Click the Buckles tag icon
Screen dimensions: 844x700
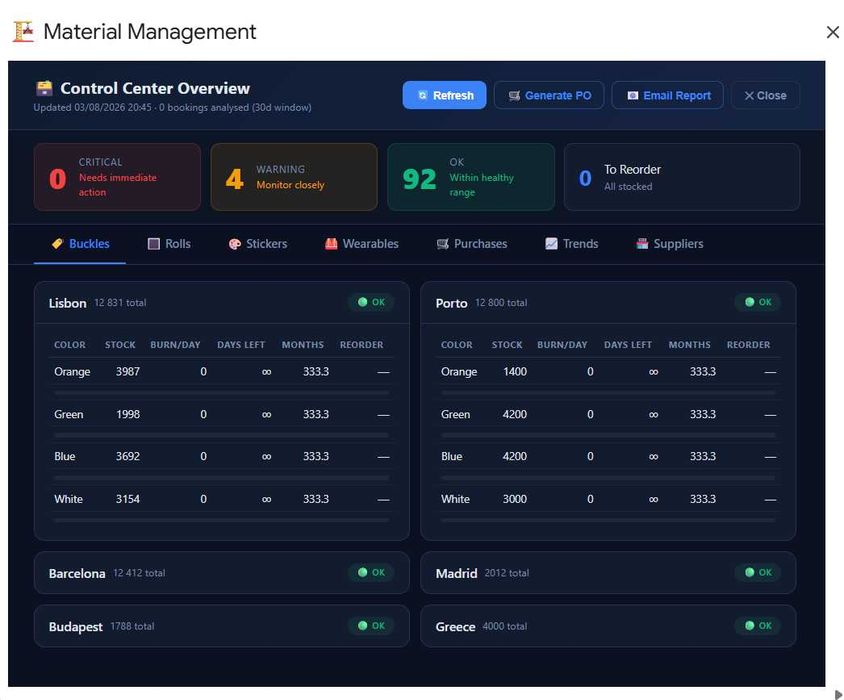[x=57, y=244]
